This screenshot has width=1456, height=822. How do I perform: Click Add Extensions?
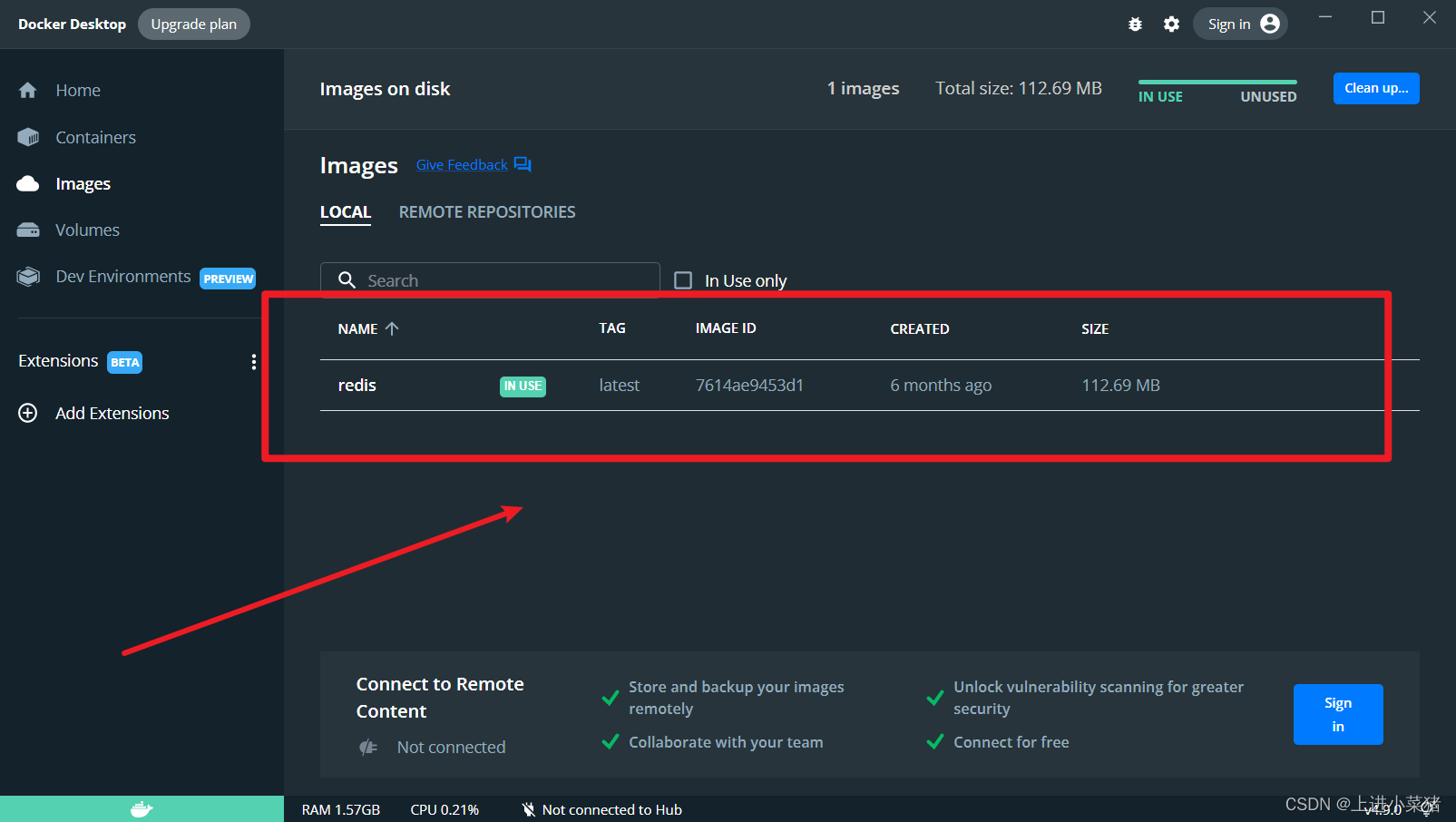(x=112, y=413)
